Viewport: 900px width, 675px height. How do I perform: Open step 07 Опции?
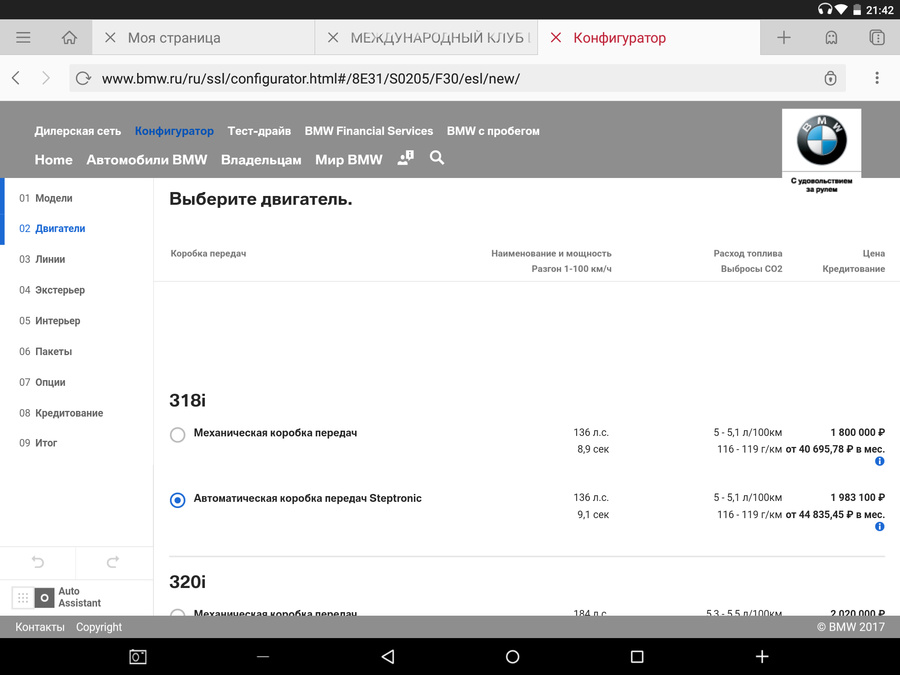(x=42, y=382)
